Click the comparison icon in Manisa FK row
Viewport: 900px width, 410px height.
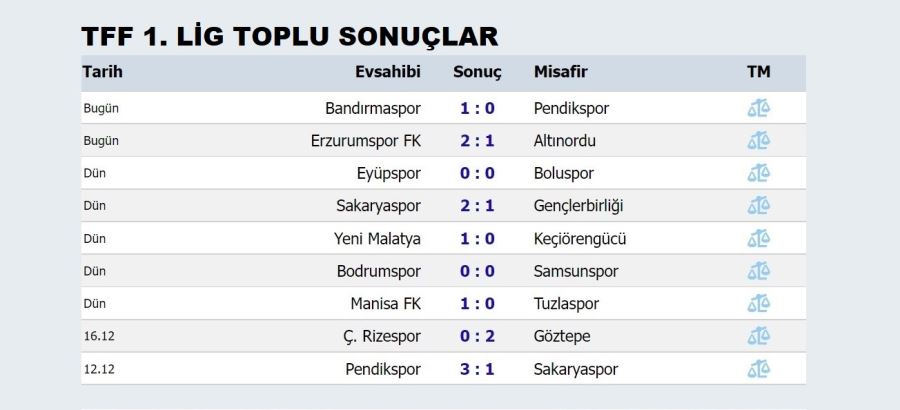(758, 304)
